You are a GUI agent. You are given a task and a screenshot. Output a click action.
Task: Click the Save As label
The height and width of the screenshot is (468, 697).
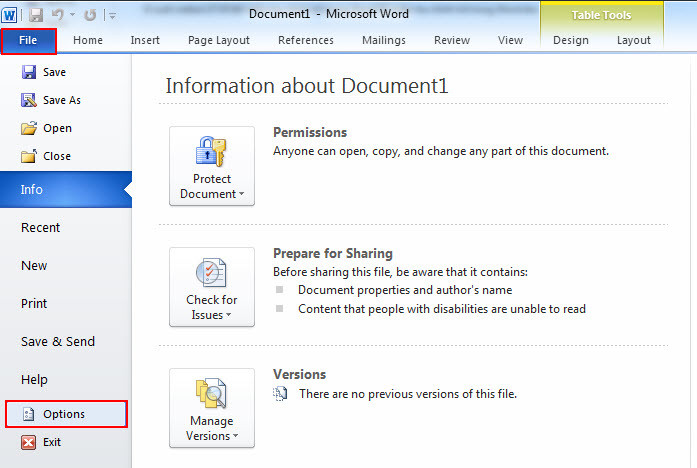[x=62, y=100]
